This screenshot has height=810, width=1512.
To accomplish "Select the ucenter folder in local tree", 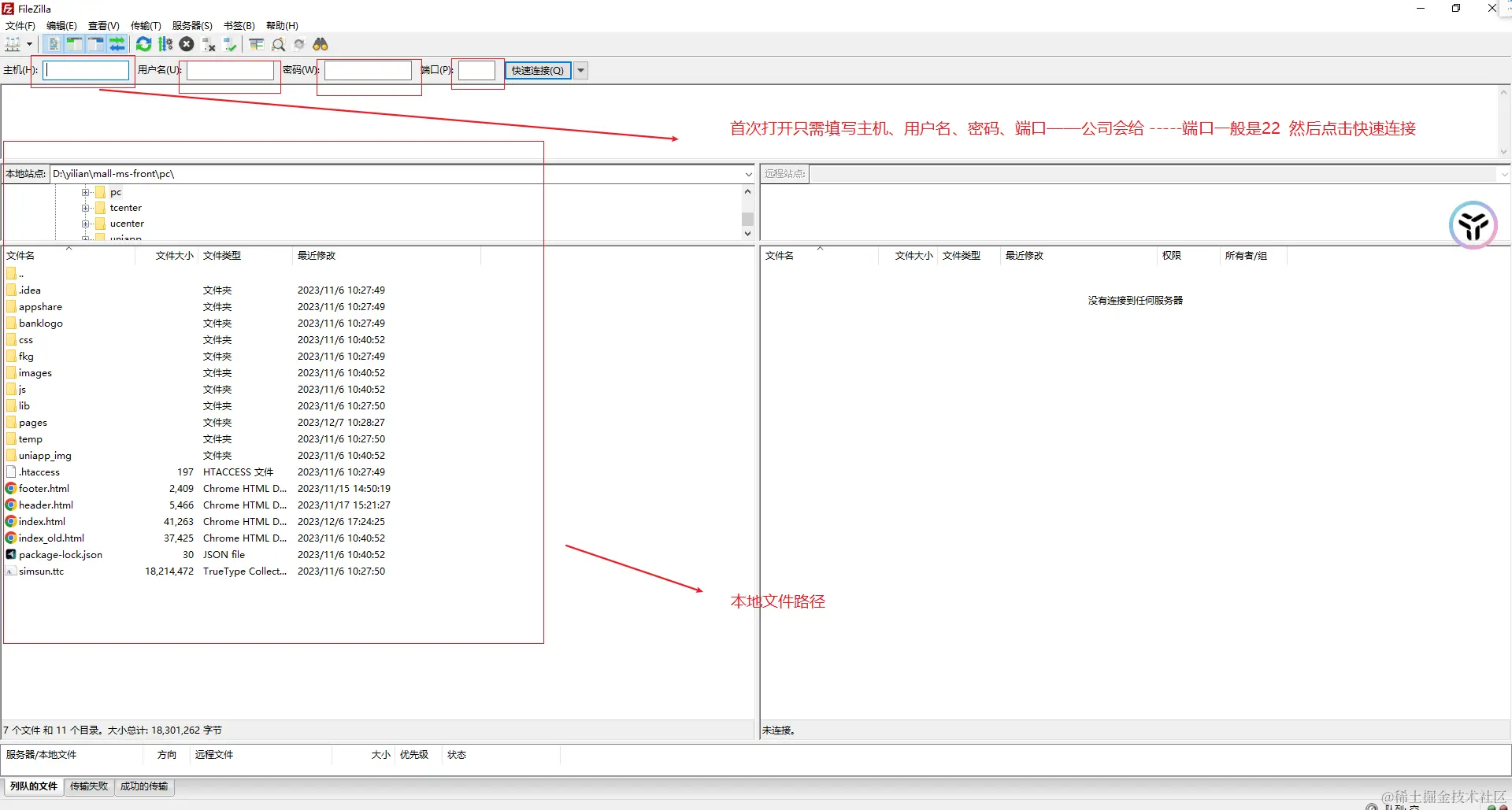I will click(127, 224).
